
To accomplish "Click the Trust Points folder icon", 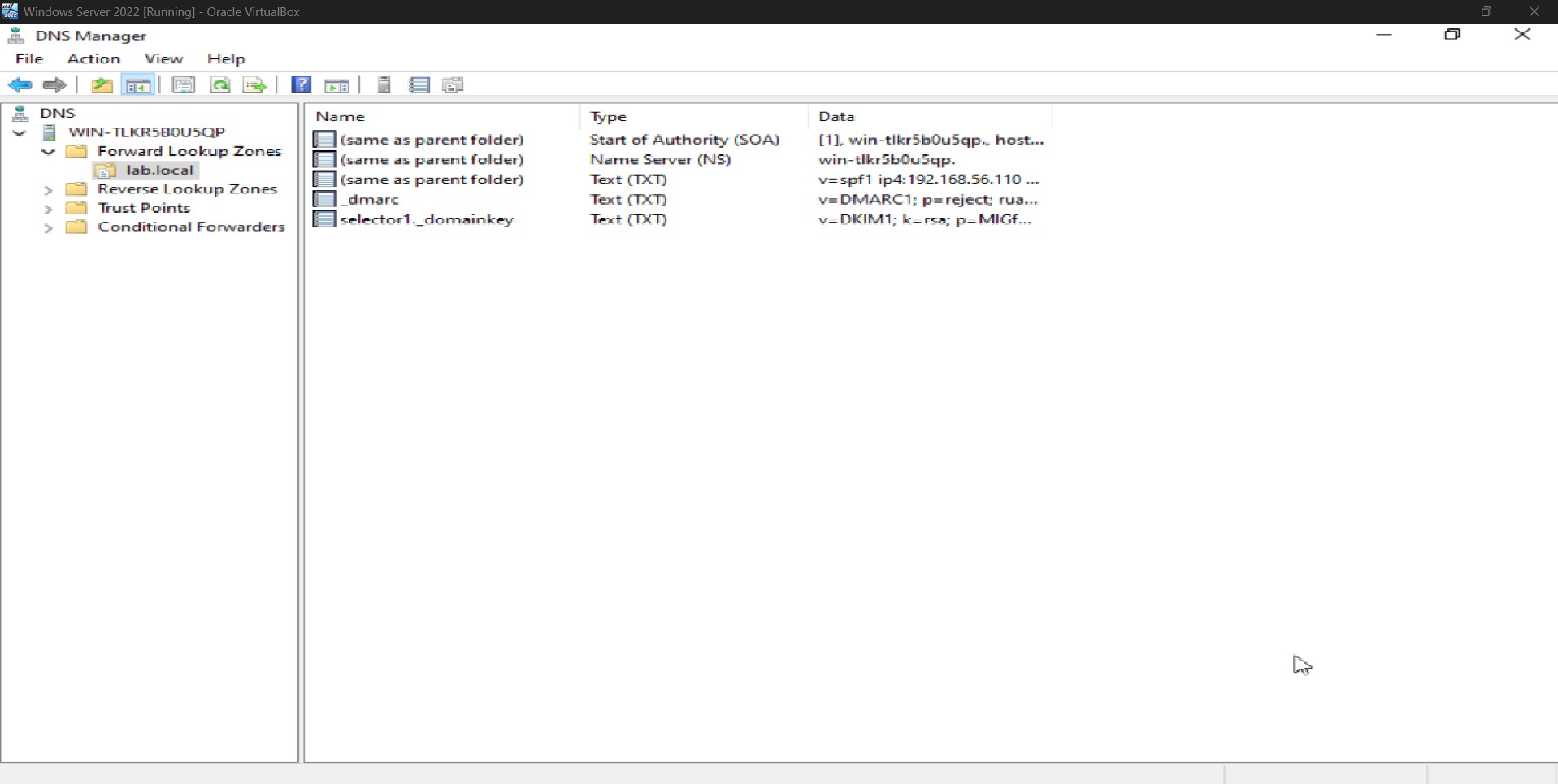I will pos(76,208).
